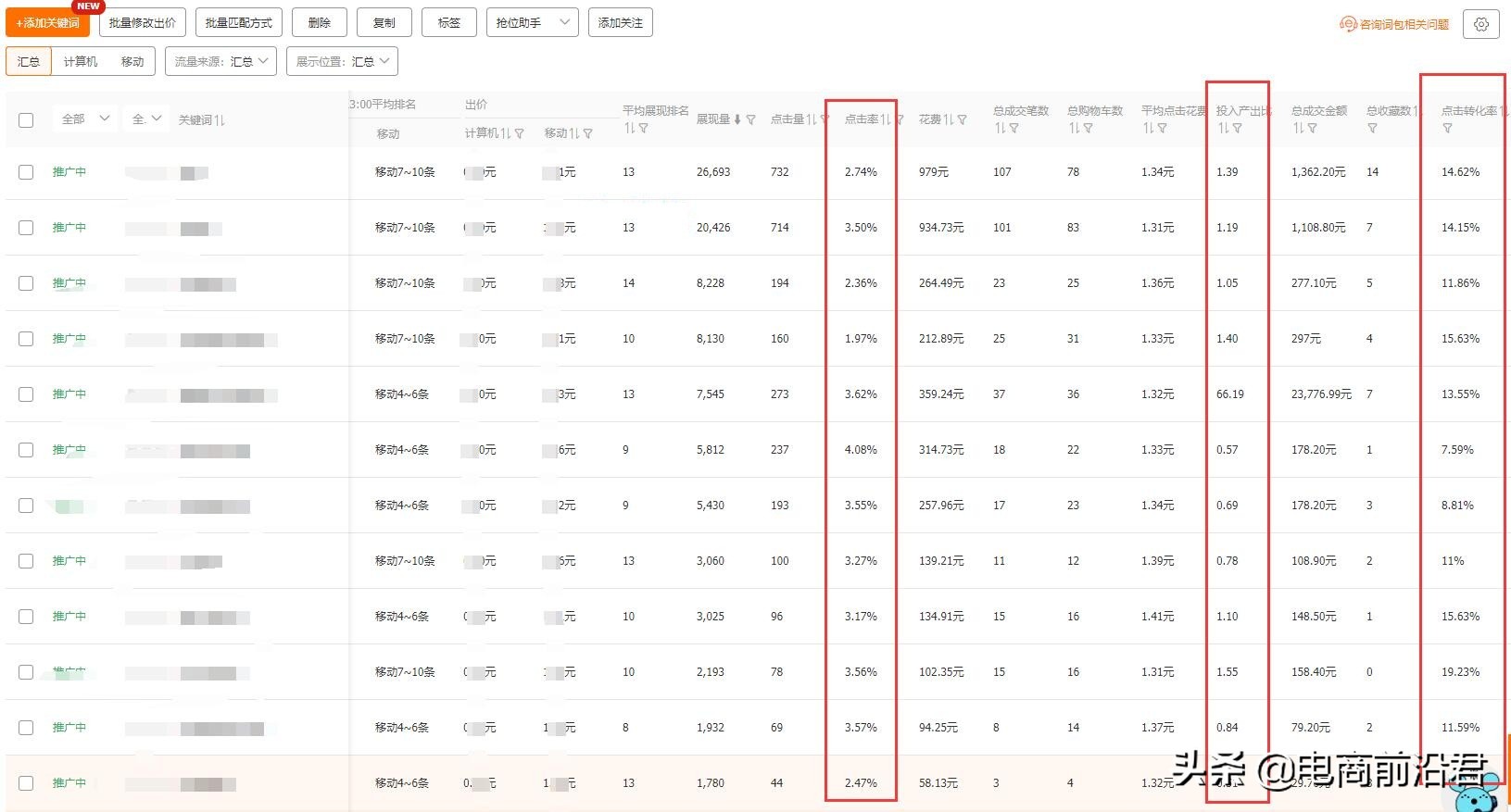Open the 流量来源: 汇总 dropdown
The width and height of the screenshot is (1511, 812).
coord(220,61)
